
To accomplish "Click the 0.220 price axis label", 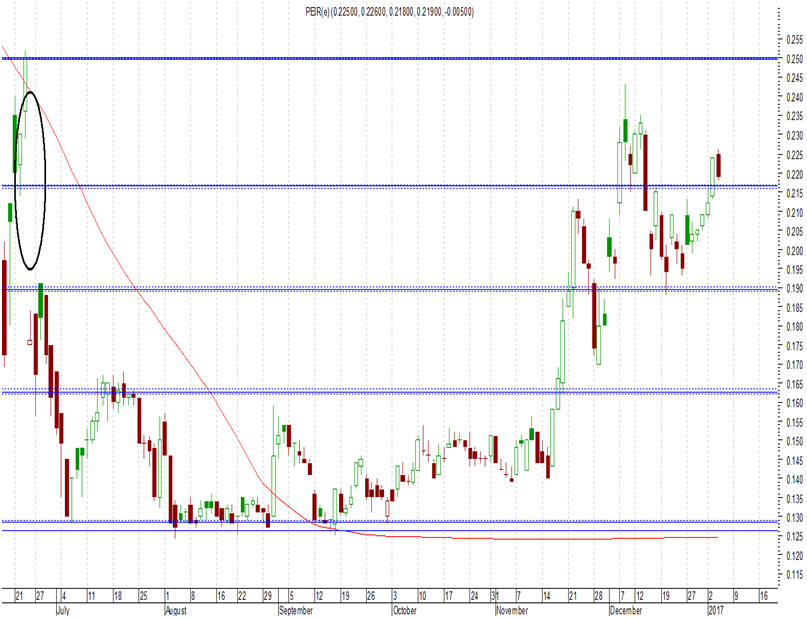I will click(x=795, y=174).
